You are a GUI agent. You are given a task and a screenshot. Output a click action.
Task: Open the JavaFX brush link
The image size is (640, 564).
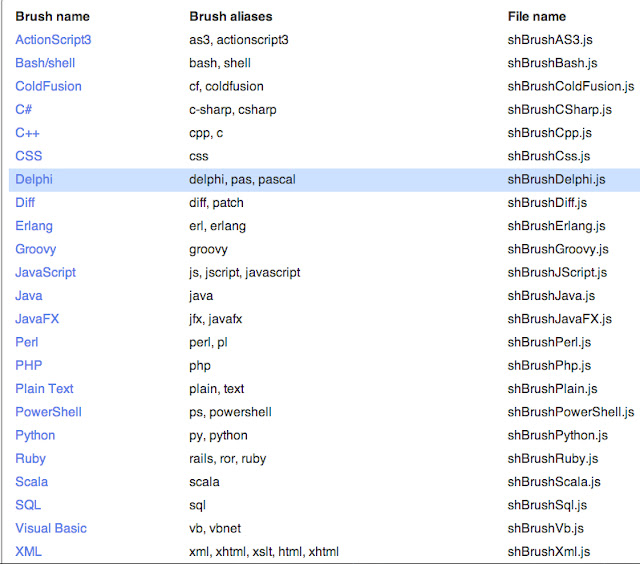click(37, 319)
